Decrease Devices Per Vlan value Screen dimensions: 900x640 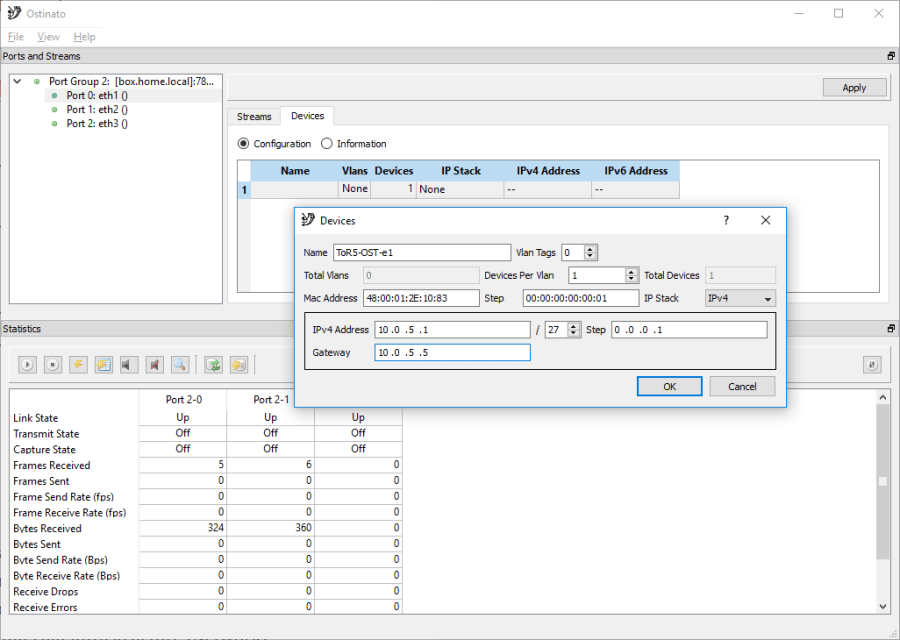pyautogui.click(x=631, y=278)
